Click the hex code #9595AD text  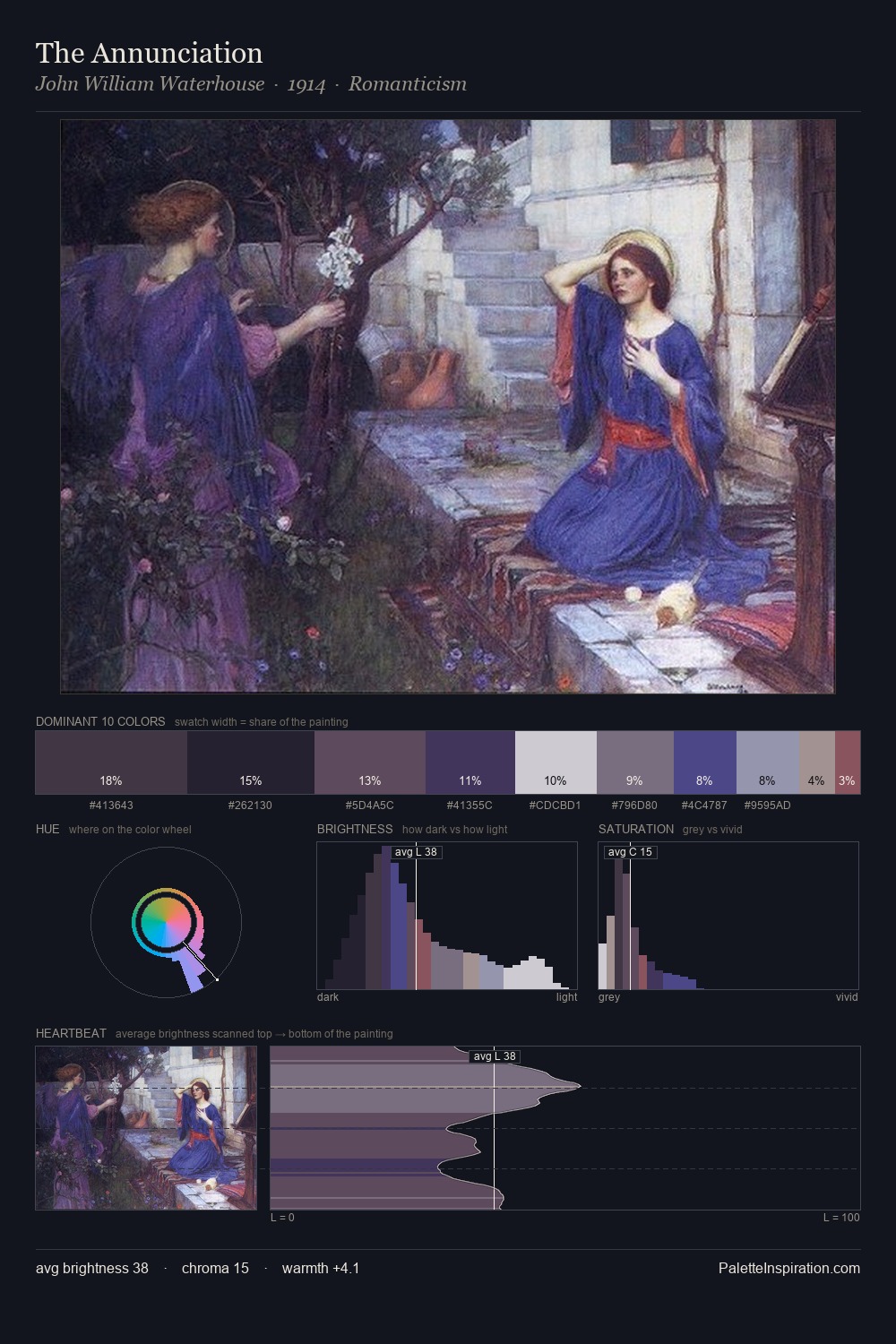point(768,805)
